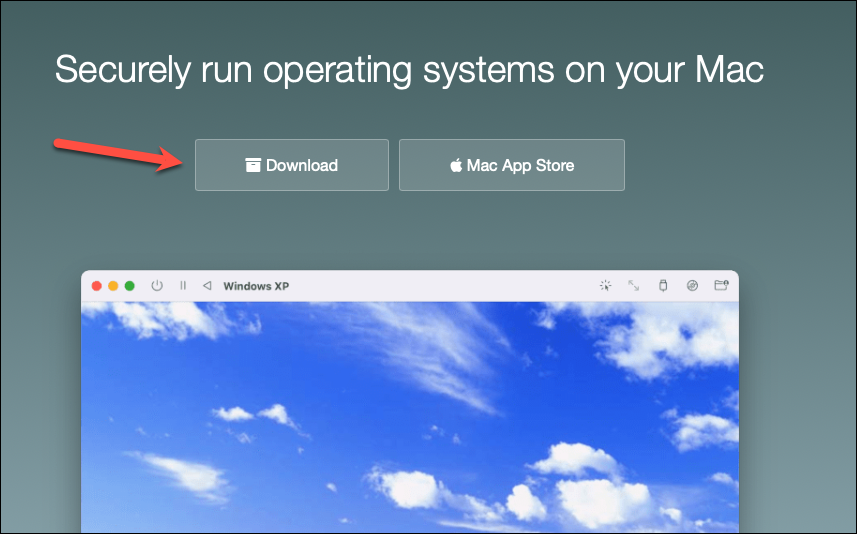
Task: Click the Download button
Action: tap(292, 165)
